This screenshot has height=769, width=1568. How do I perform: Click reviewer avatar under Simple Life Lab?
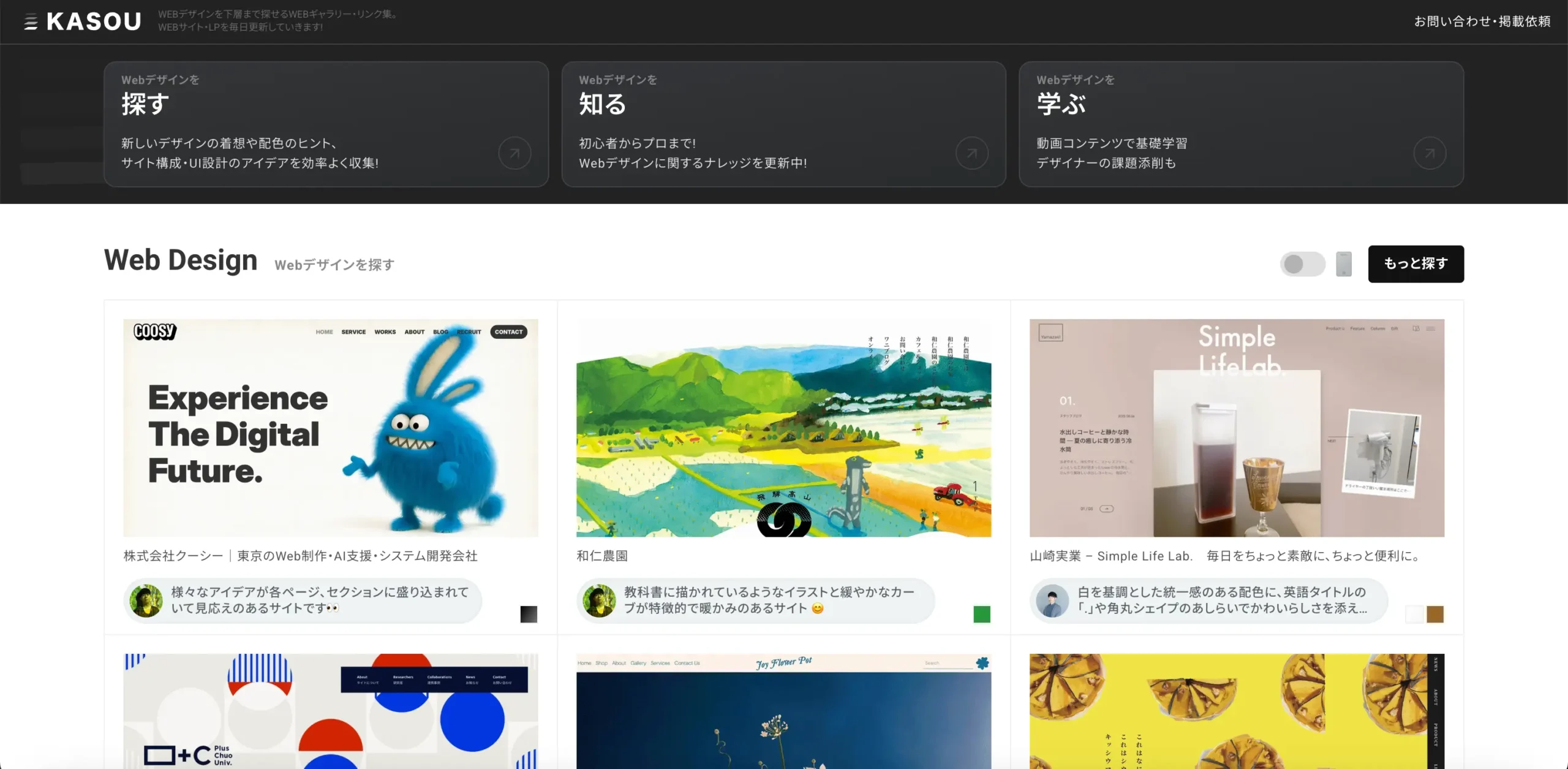[1052, 600]
